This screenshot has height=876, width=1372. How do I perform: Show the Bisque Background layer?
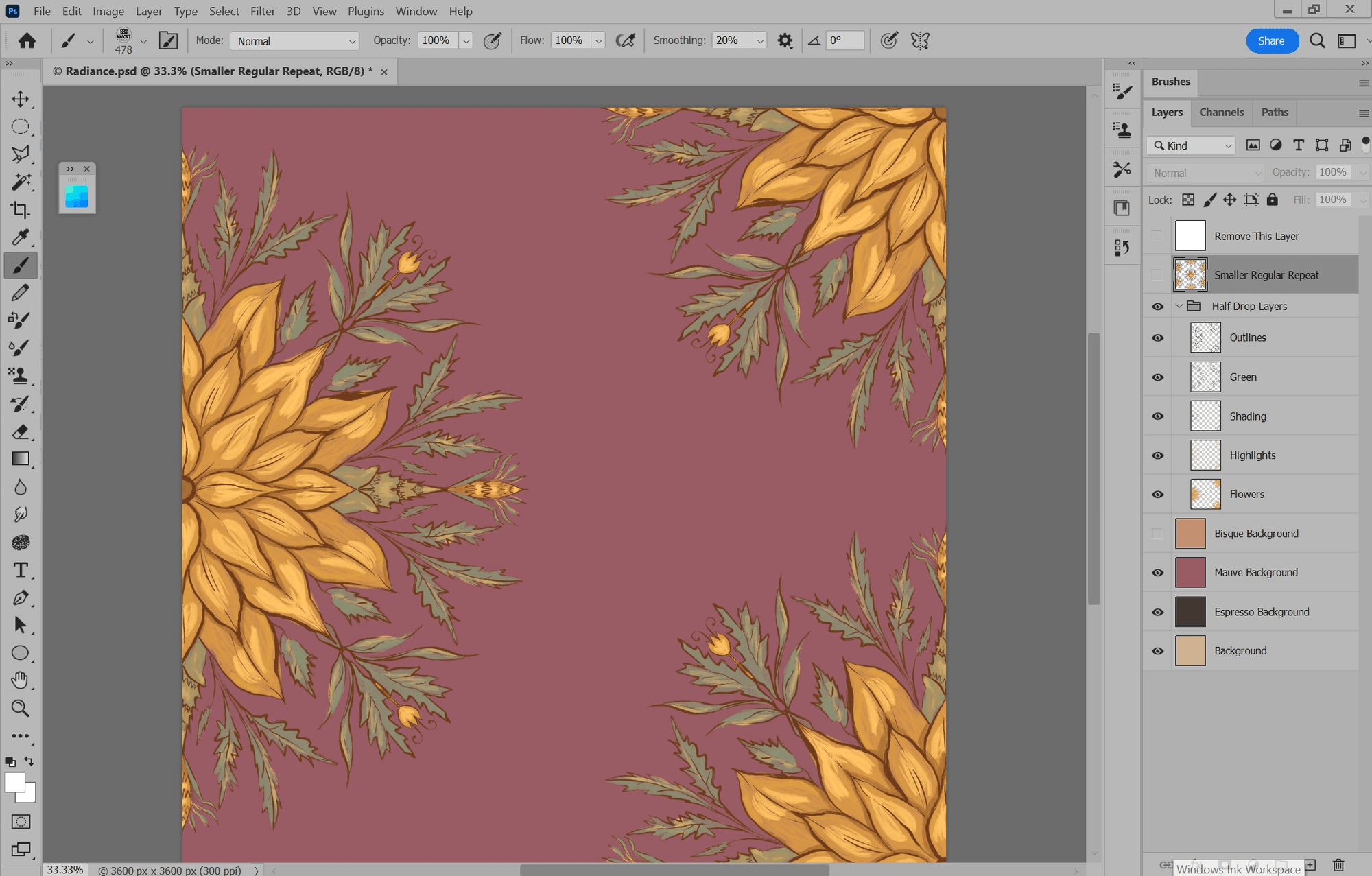1157,534
